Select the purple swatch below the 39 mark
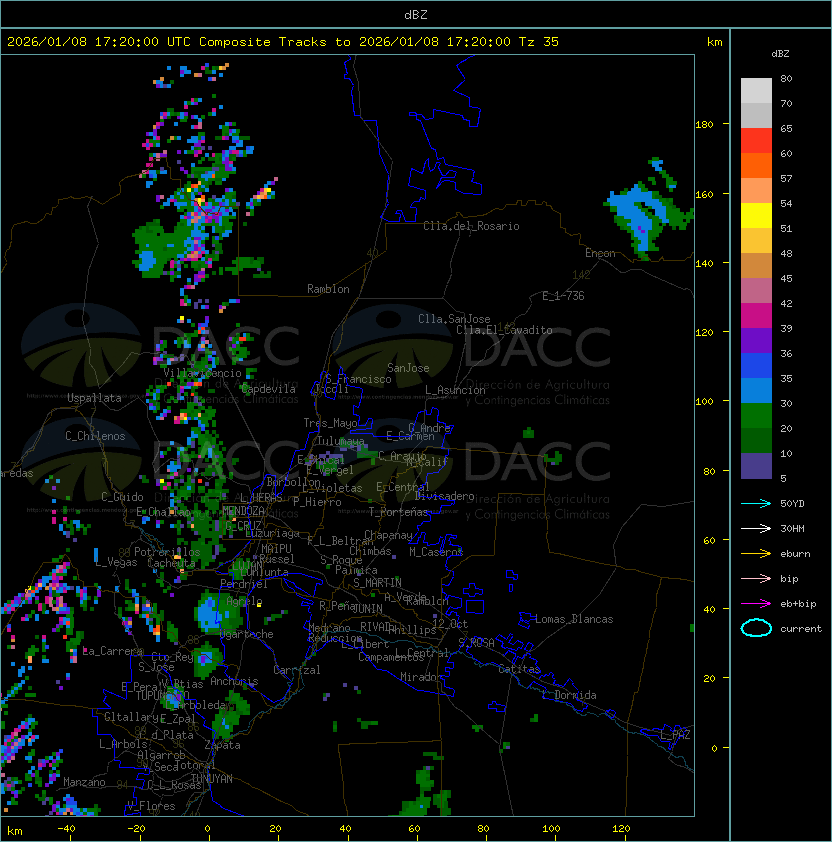This screenshot has width=832, height=842. (x=756, y=340)
